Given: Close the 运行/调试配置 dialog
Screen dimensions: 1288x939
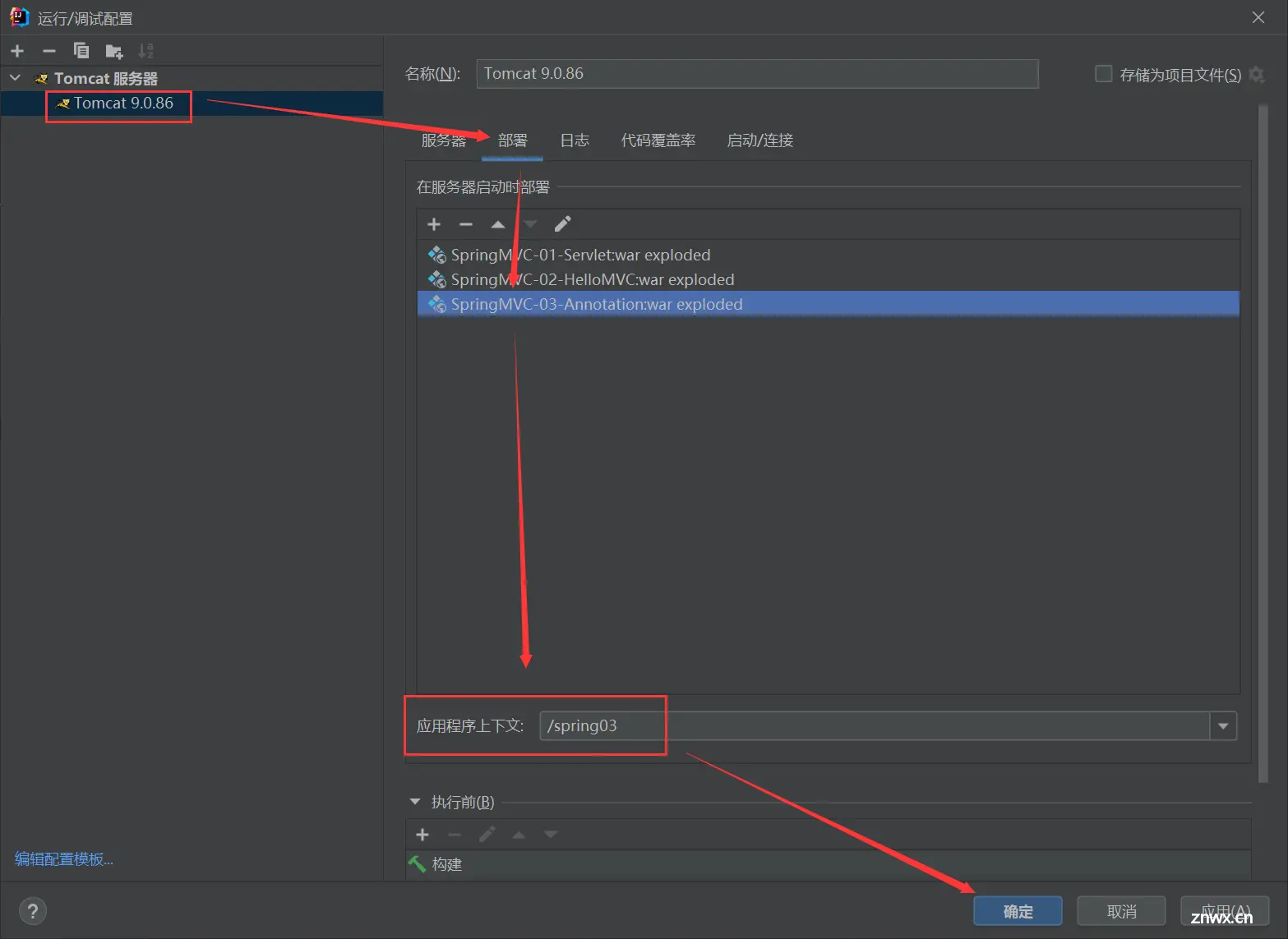Looking at the screenshot, I should coord(1258,17).
